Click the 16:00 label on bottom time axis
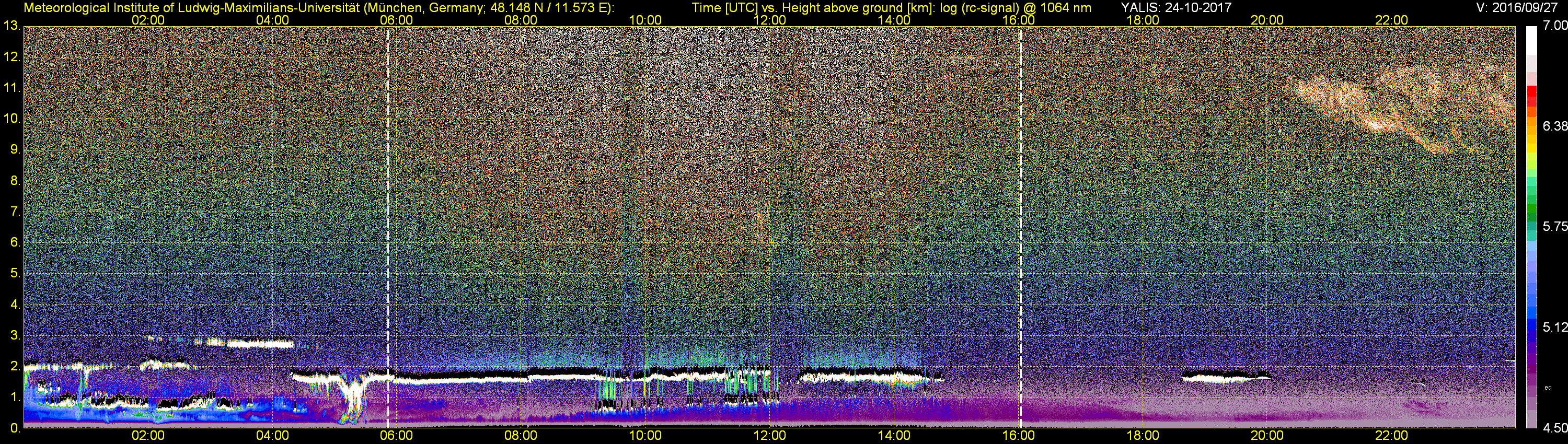The height and width of the screenshot is (444, 1568). pyautogui.click(x=1018, y=436)
